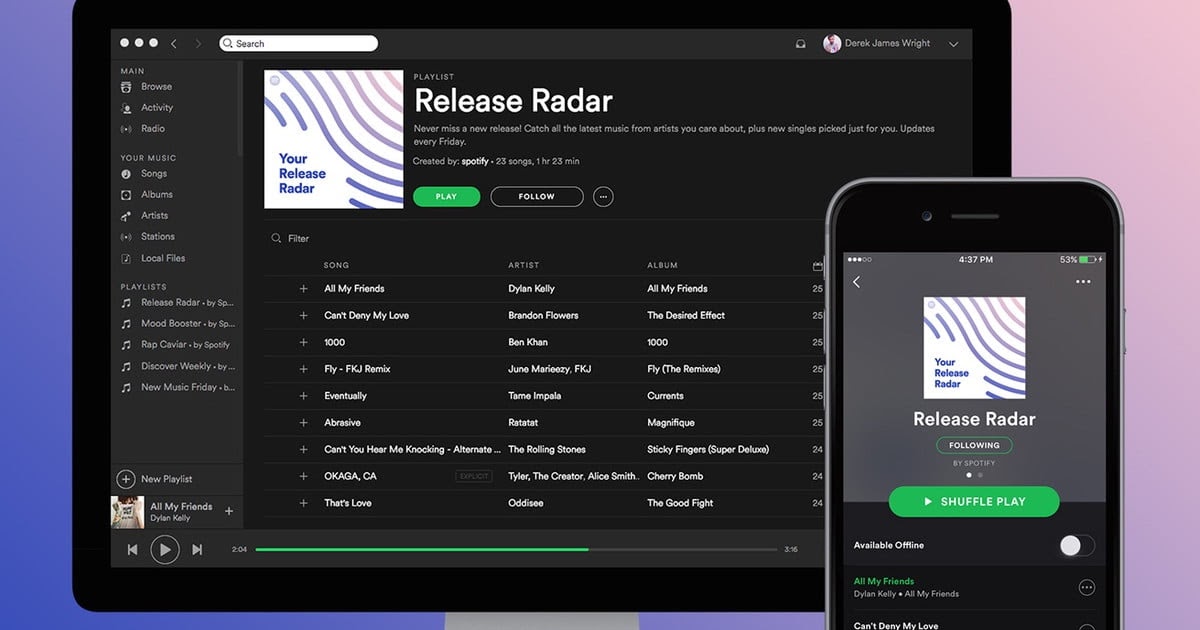Open notifications via the bell icon
The width and height of the screenshot is (1200, 630).
800,43
